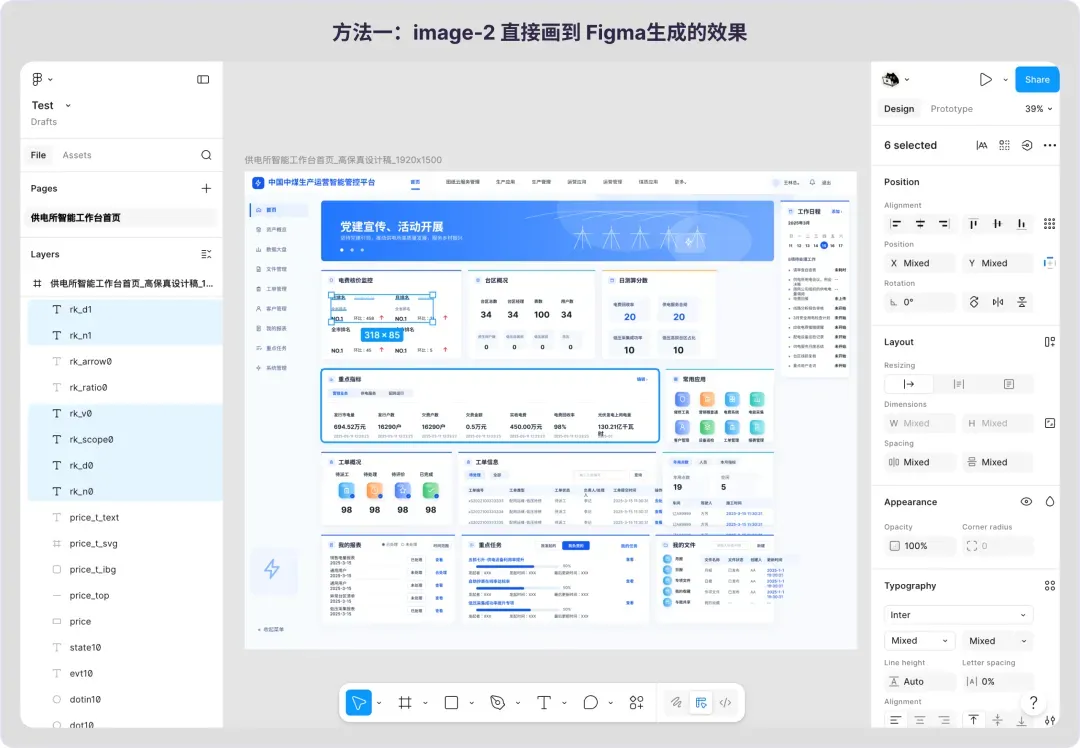Click the Present play icon
Image resolution: width=1080 pixels, height=748 pixels.
[x=986, y=79]
